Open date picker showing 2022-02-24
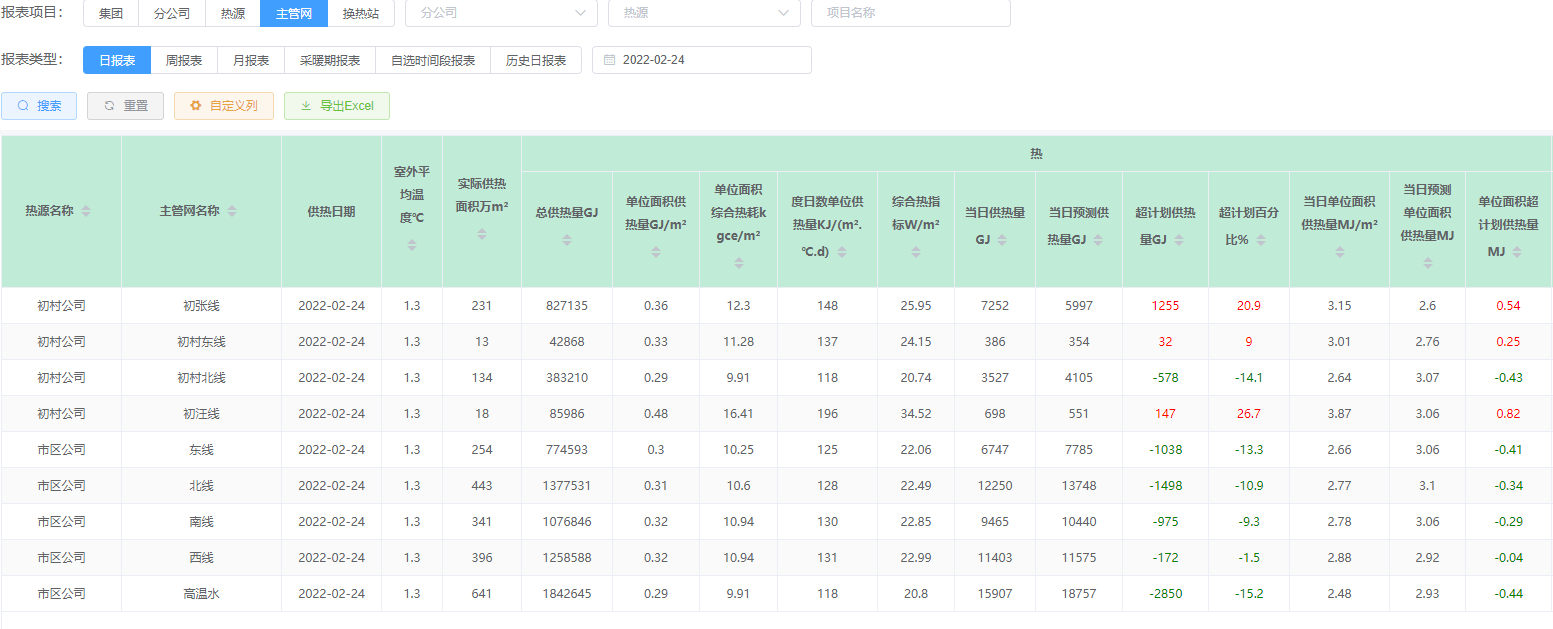 (x=702, y=60)
